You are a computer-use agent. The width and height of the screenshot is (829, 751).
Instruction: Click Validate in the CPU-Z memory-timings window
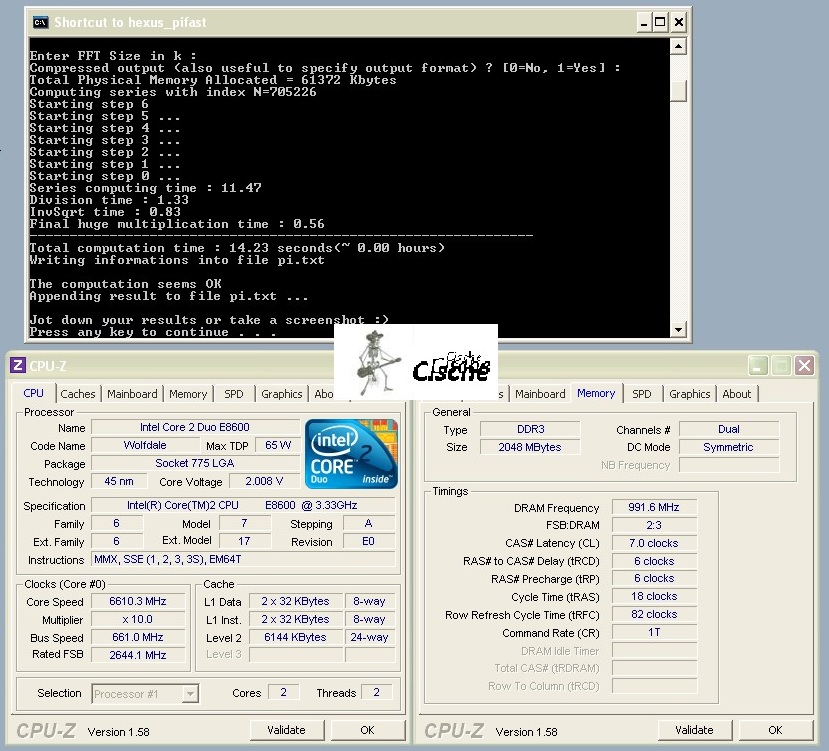(695, 730)
